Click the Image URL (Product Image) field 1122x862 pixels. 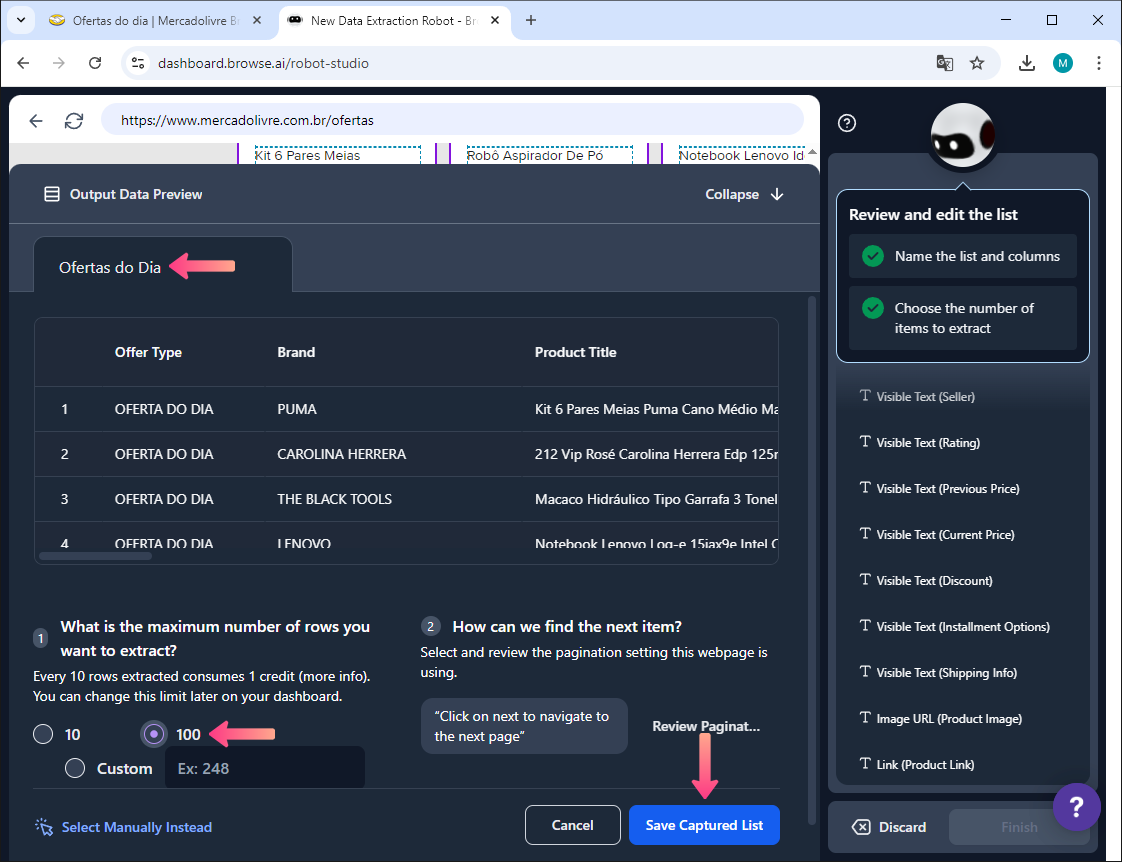[941, 718]
